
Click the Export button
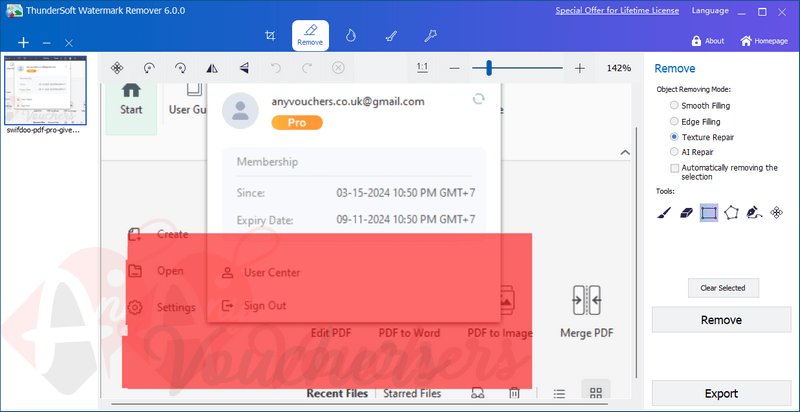tap(721, 394)
